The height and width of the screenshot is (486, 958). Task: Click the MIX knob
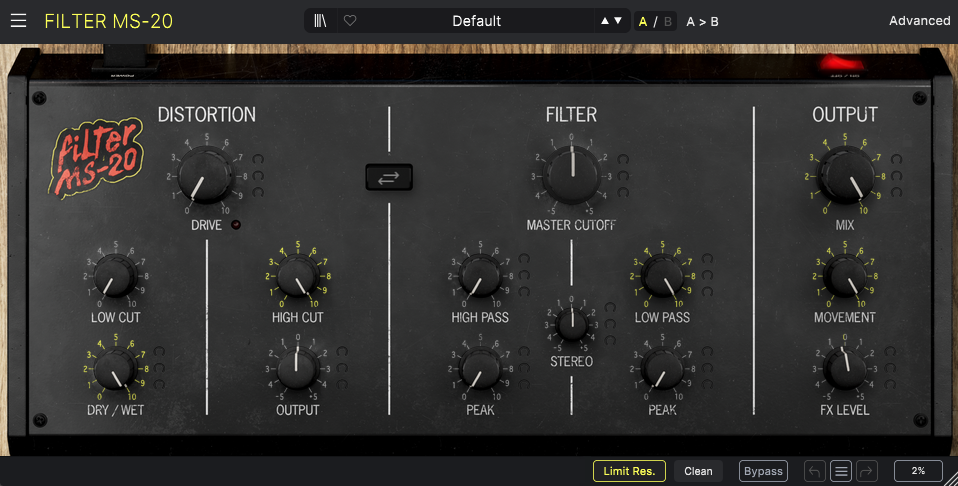click(x=846, y=175)
